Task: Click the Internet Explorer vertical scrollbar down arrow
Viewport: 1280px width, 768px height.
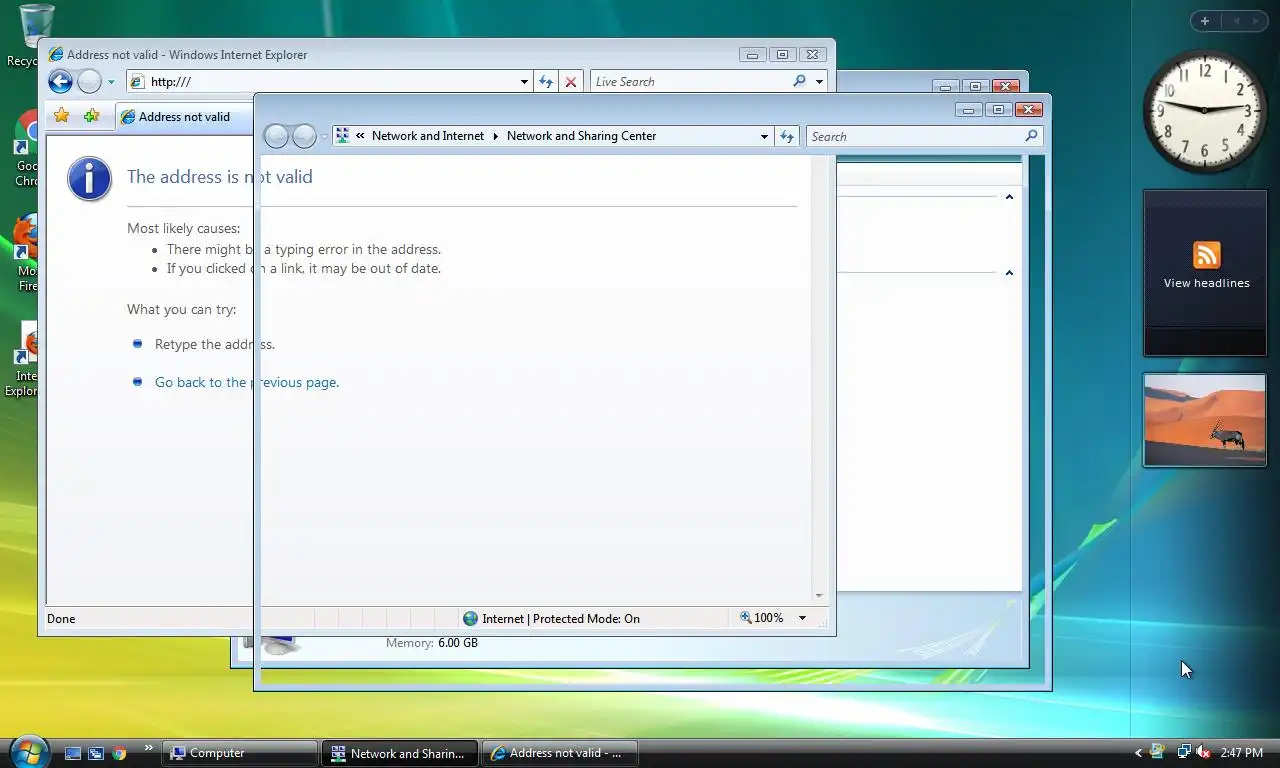Action: 819,595
